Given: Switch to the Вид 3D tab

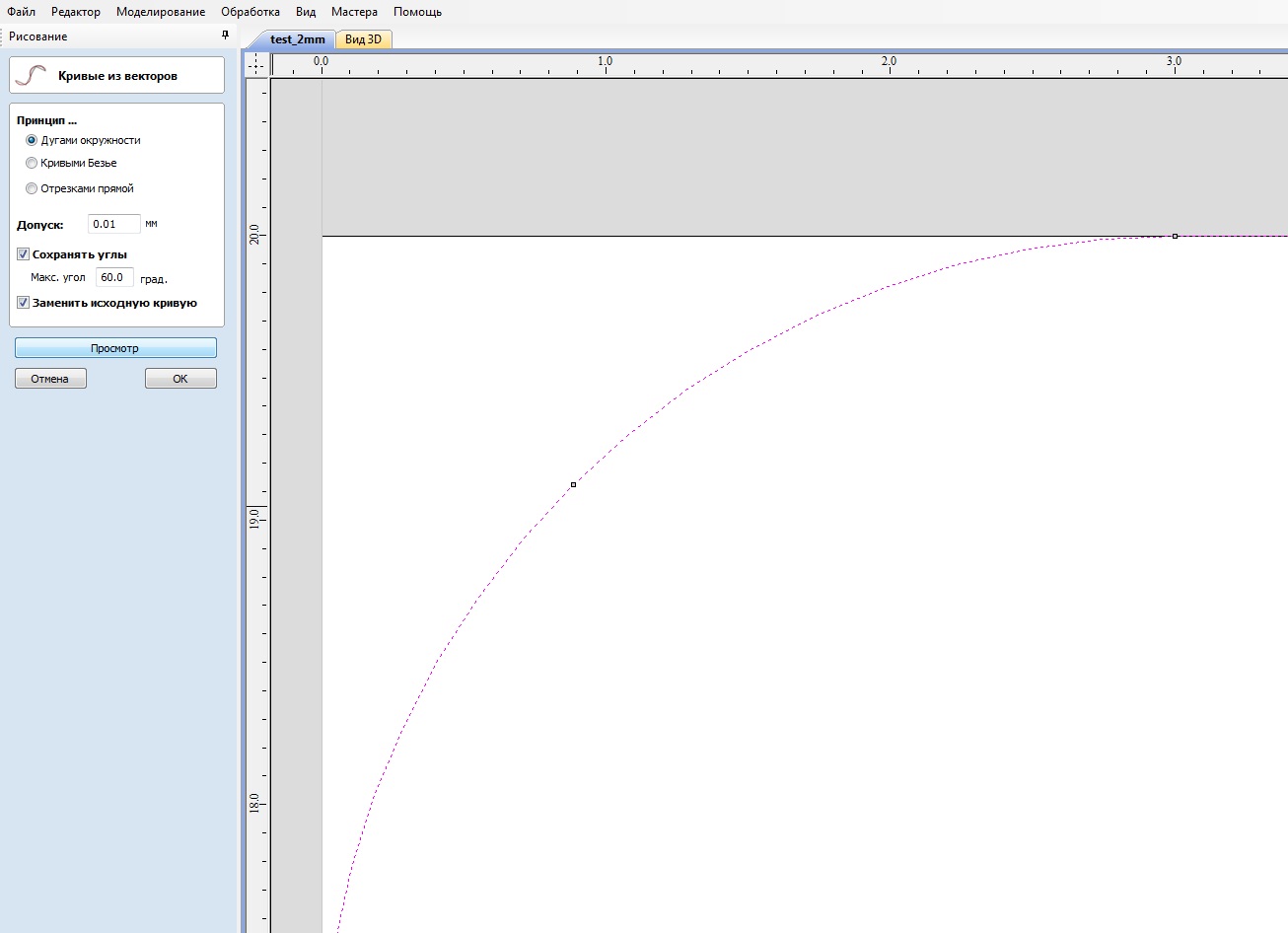Looking at the screenshot, I should click(x=363, y=39).
